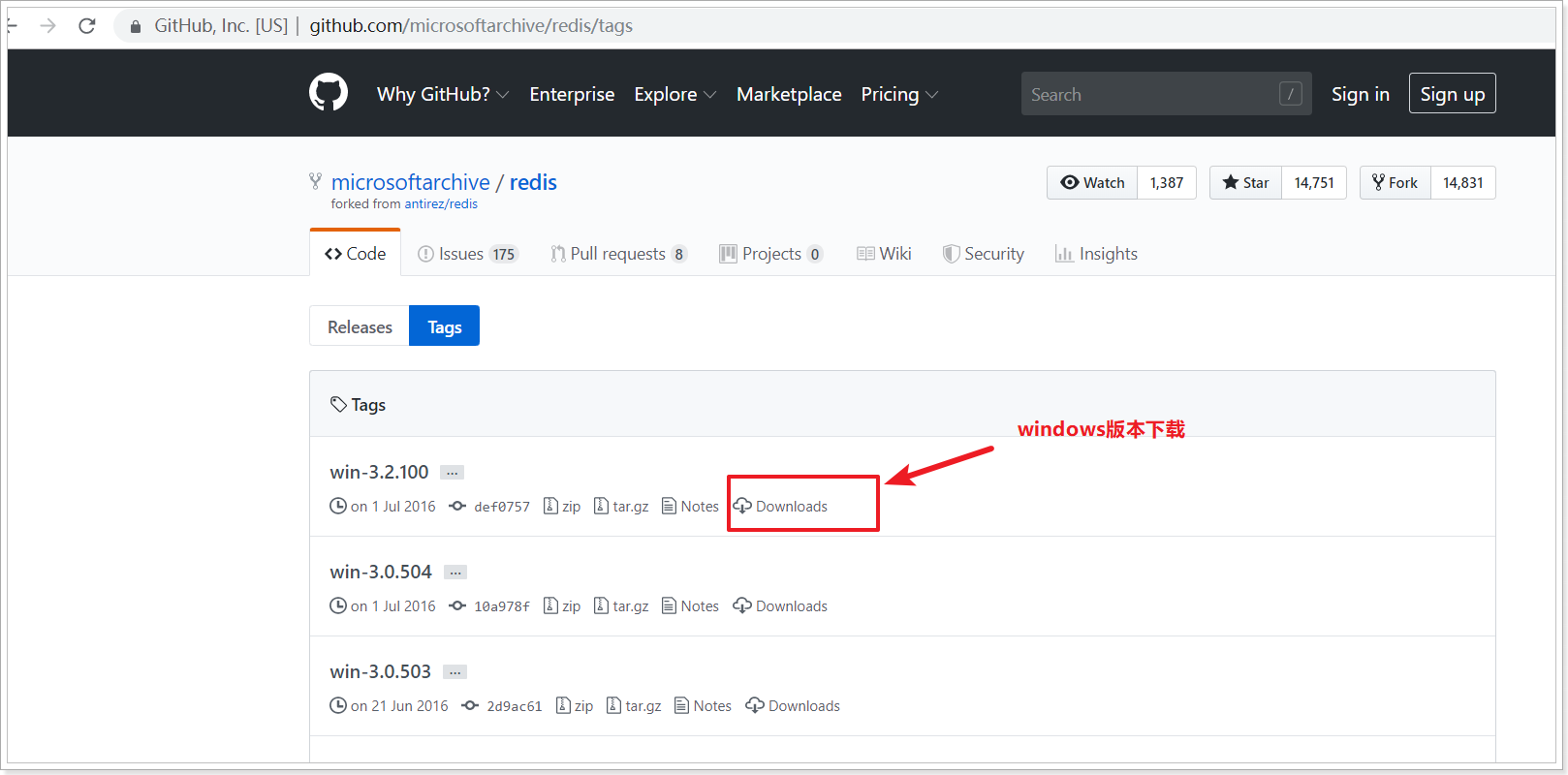
Task: Download win-3.2.100 tar.gz archive
Action: coord(621,507)
